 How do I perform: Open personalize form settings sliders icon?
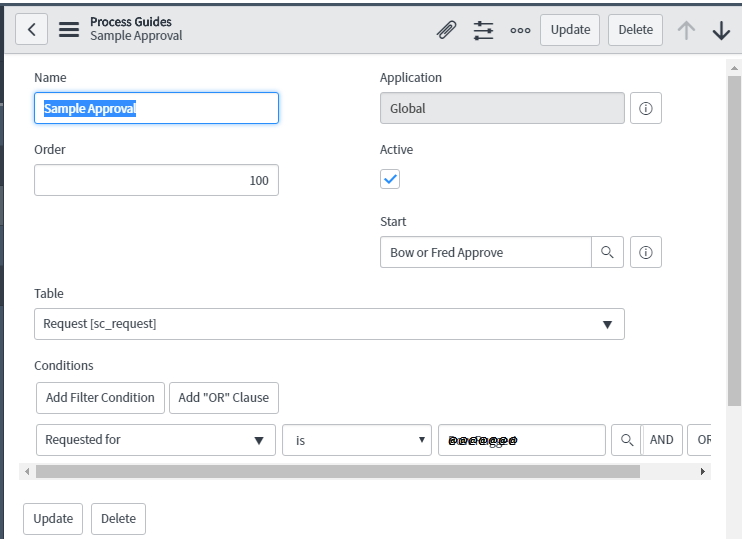click(x=483, y=30)
